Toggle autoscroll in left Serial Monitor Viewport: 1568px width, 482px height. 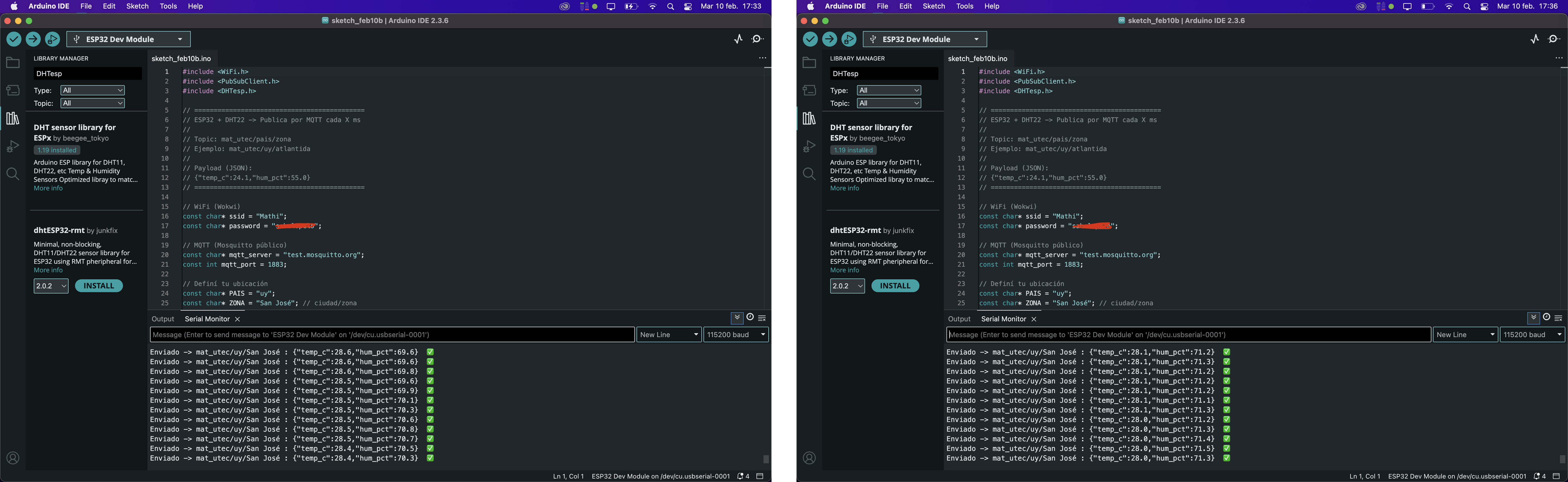tap(737, 318)
